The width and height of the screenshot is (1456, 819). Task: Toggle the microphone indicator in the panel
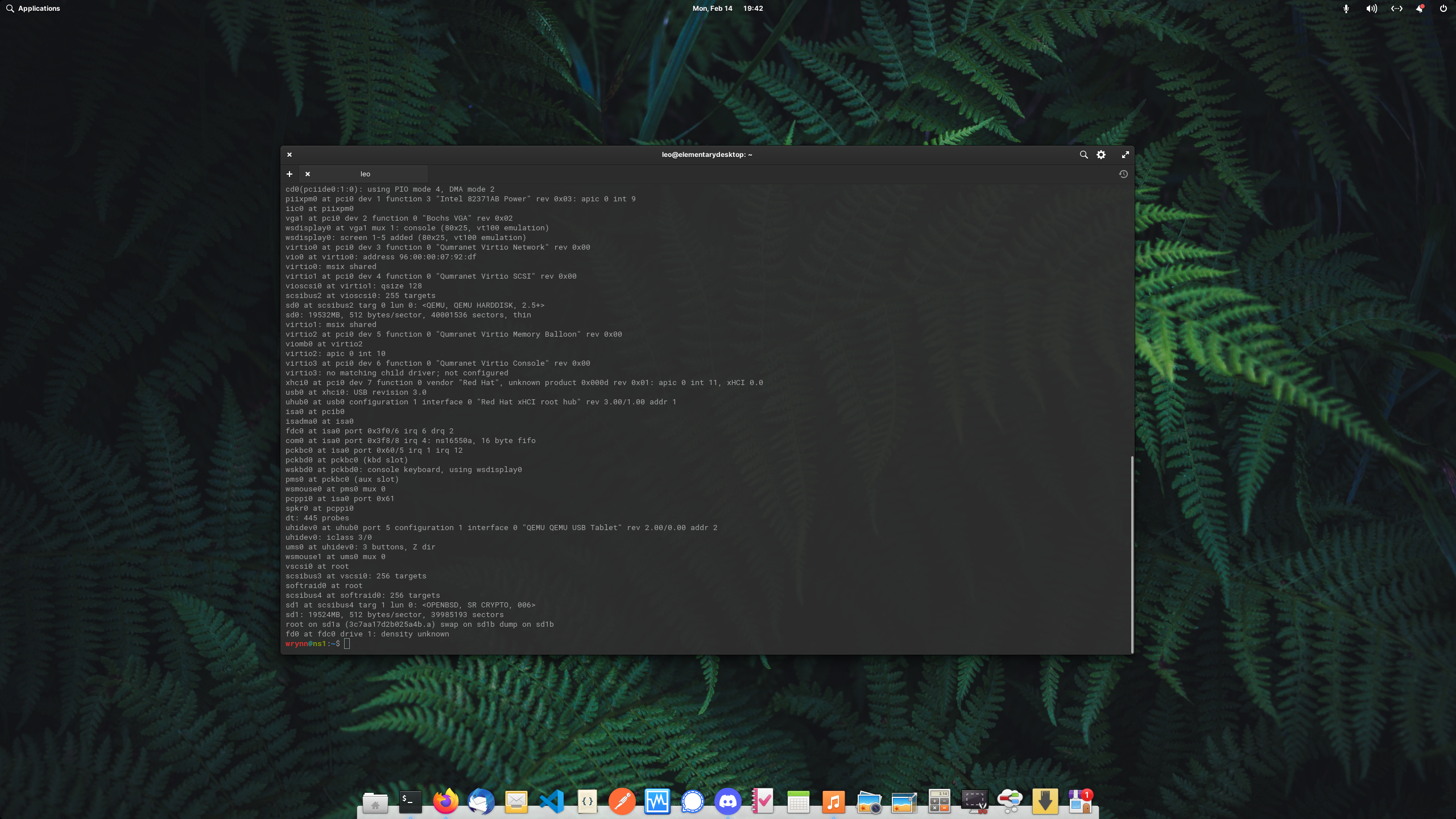point(1346,9)
